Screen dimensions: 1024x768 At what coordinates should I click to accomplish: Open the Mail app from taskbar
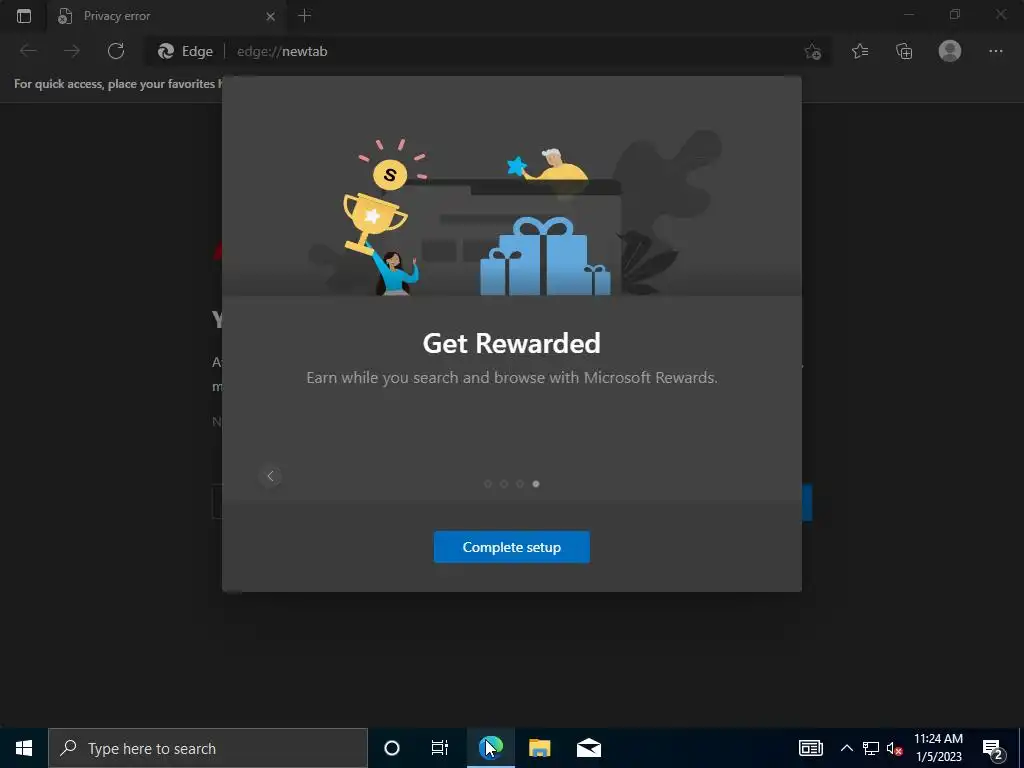pyautogui.click(x=588, y=748)
